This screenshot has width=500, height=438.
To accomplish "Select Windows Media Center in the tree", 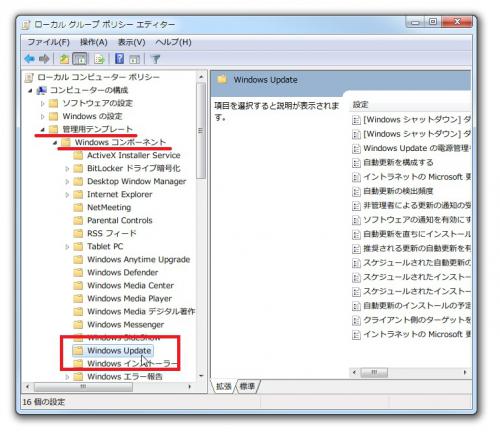I will (x=130, y=285).
